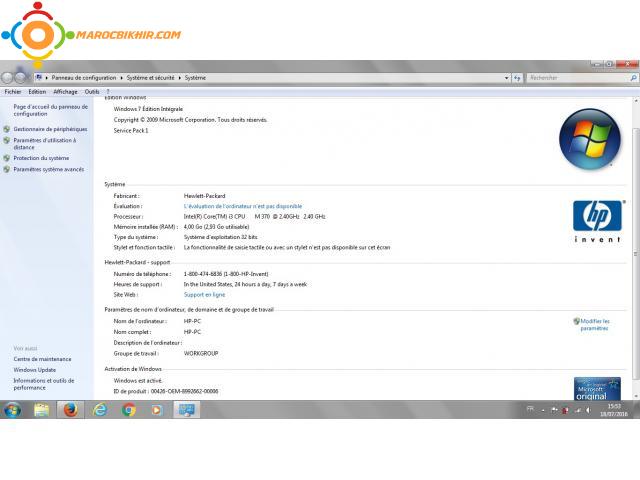Open Paramètres système avancés
The height and width of the screenshot is (480, 640).
49,169
